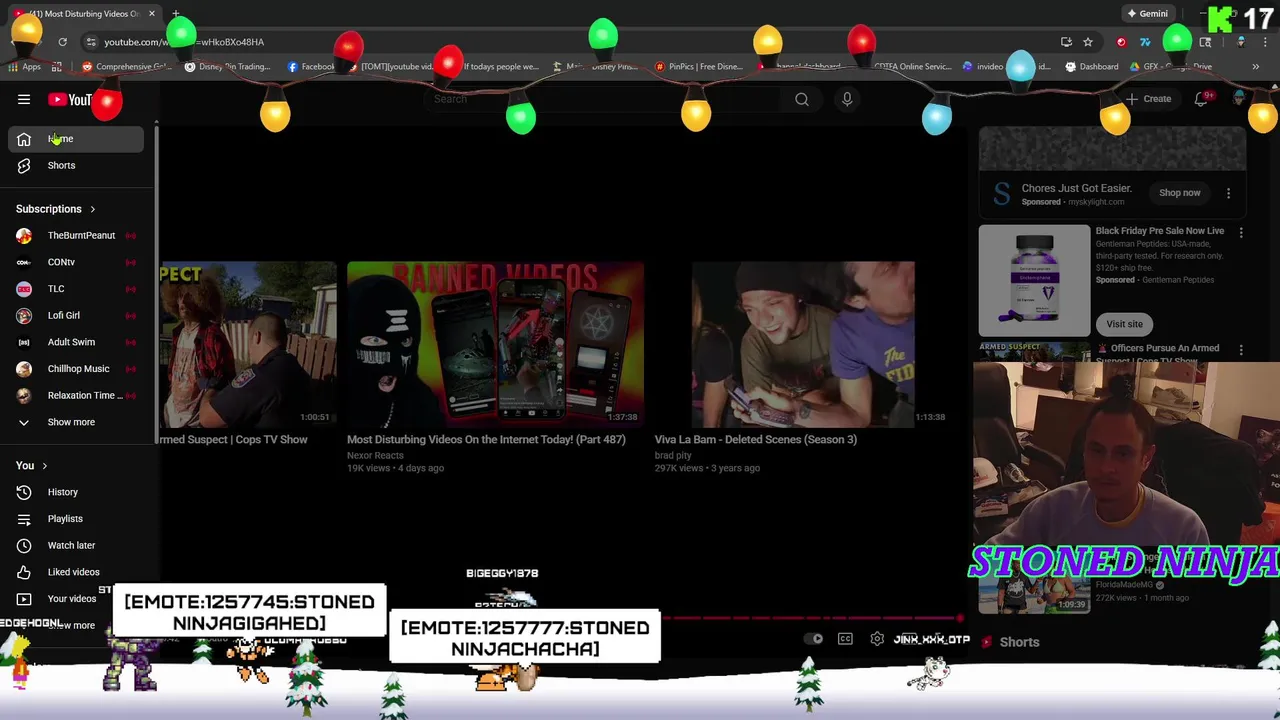Click the Gemini button in Chrome
Screen dimensions: 1280x720
pos(1147,14)
